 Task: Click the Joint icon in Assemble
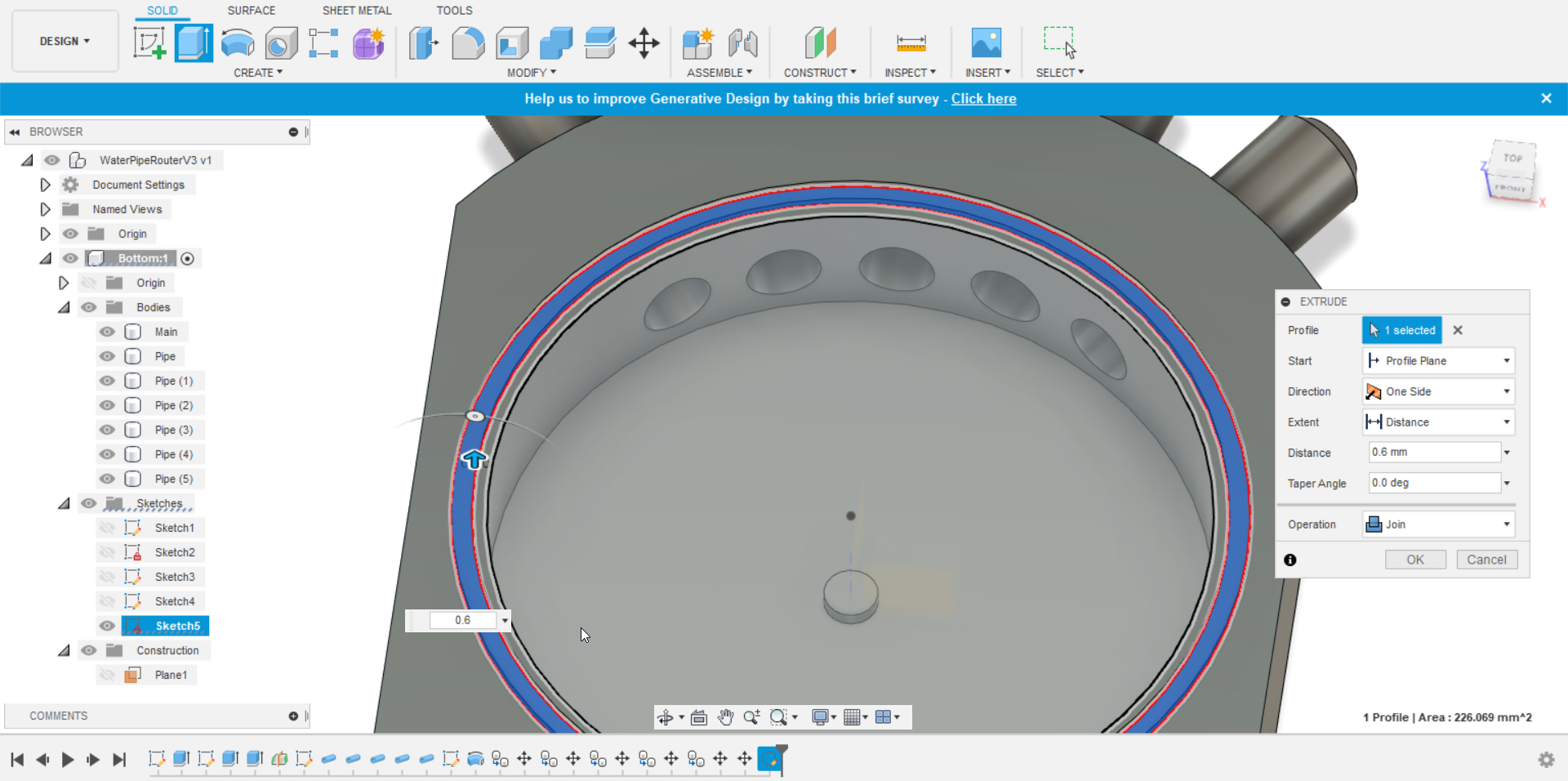742,42
